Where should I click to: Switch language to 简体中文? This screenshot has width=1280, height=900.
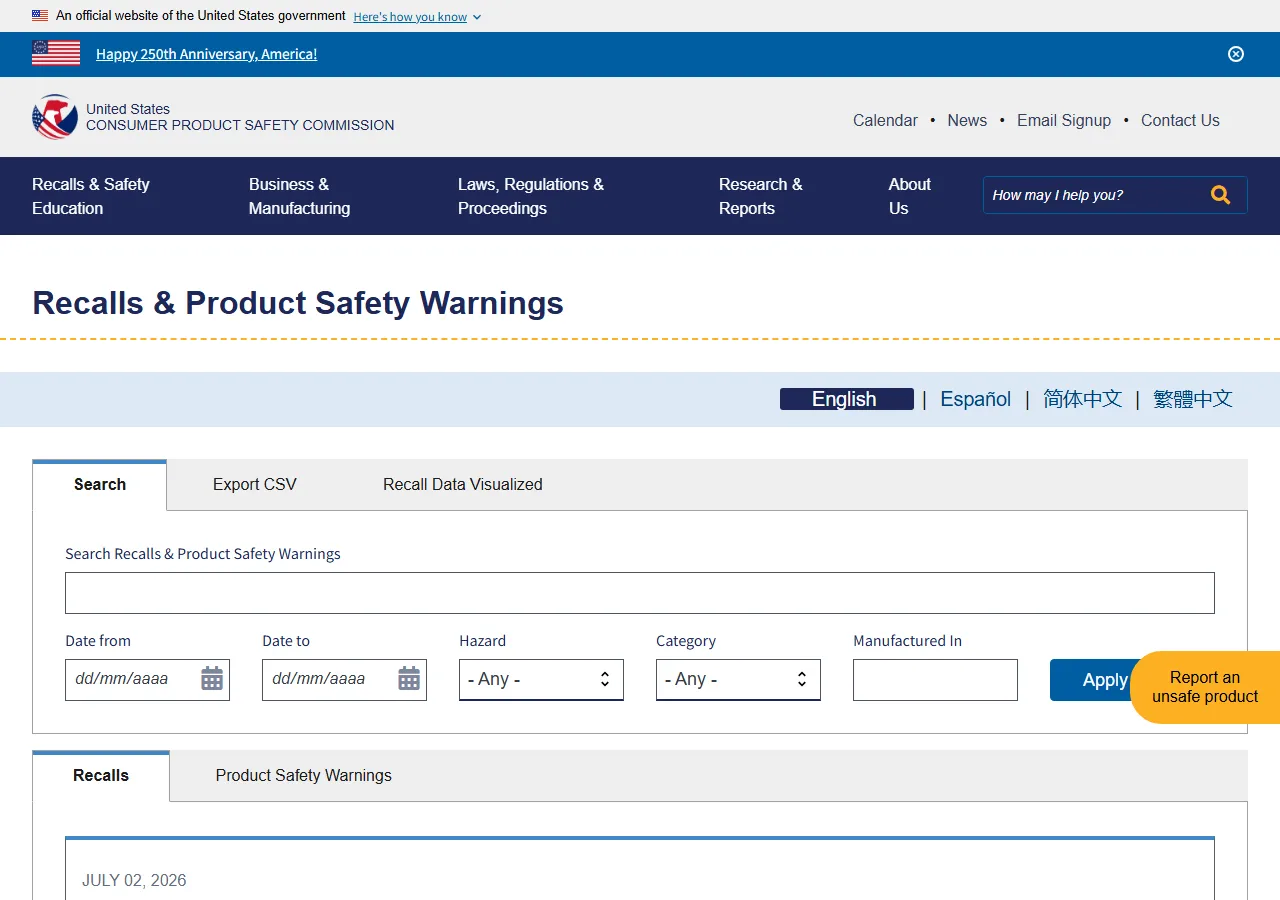click(x=1082, y=399)
